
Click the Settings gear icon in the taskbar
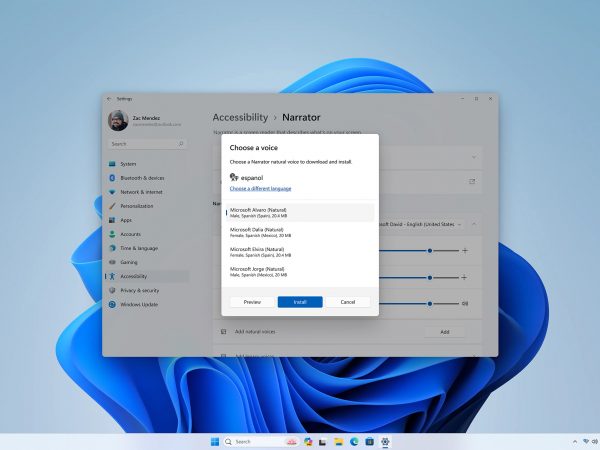click(385, 442)
